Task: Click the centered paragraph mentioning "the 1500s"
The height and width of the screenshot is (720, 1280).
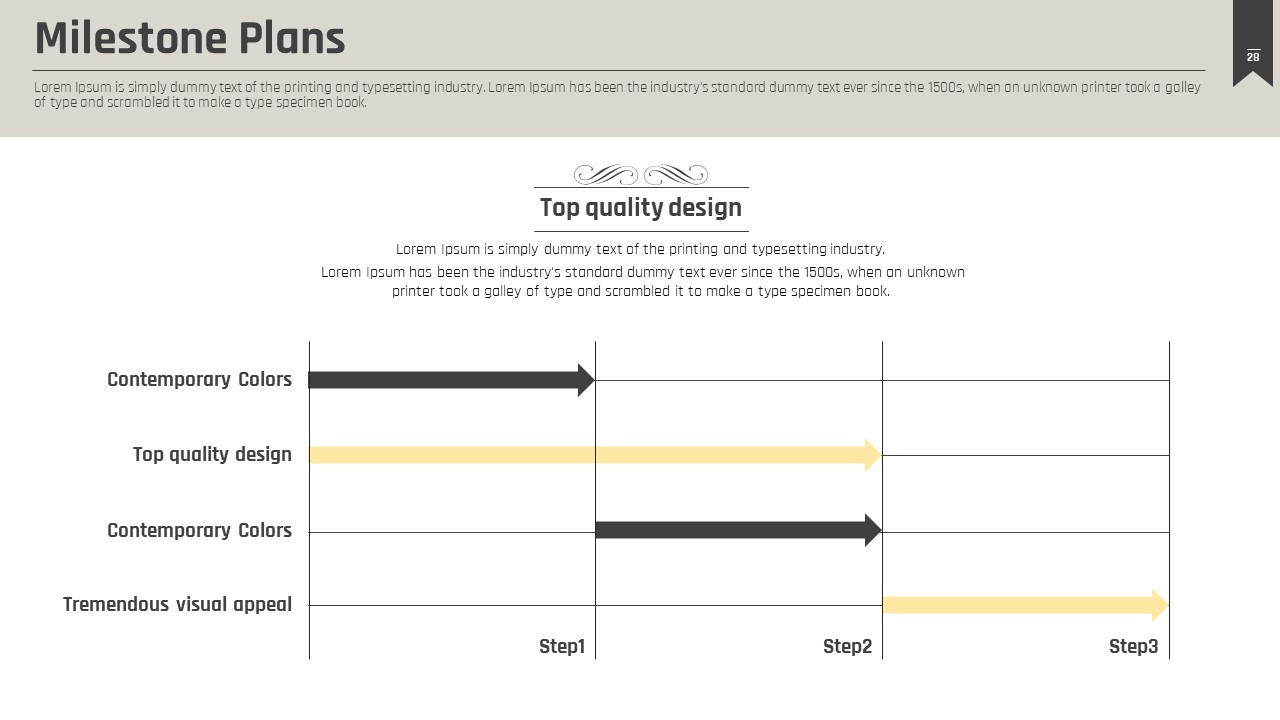Action: (642, 281)
